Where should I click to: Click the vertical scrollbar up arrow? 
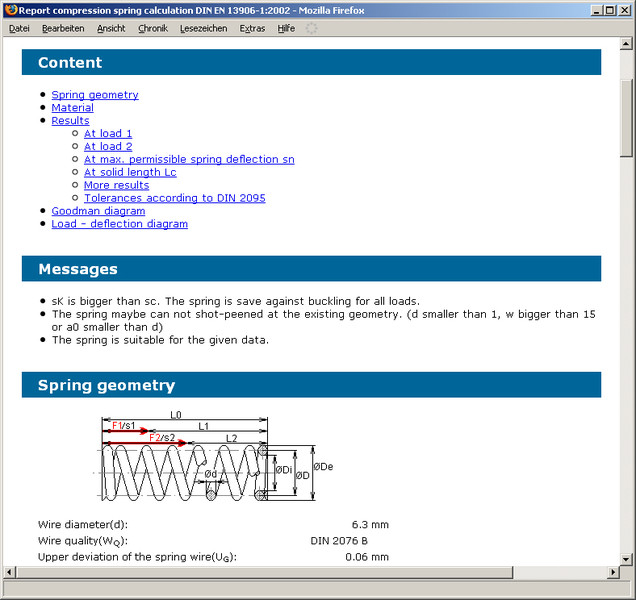pos(626,45)
